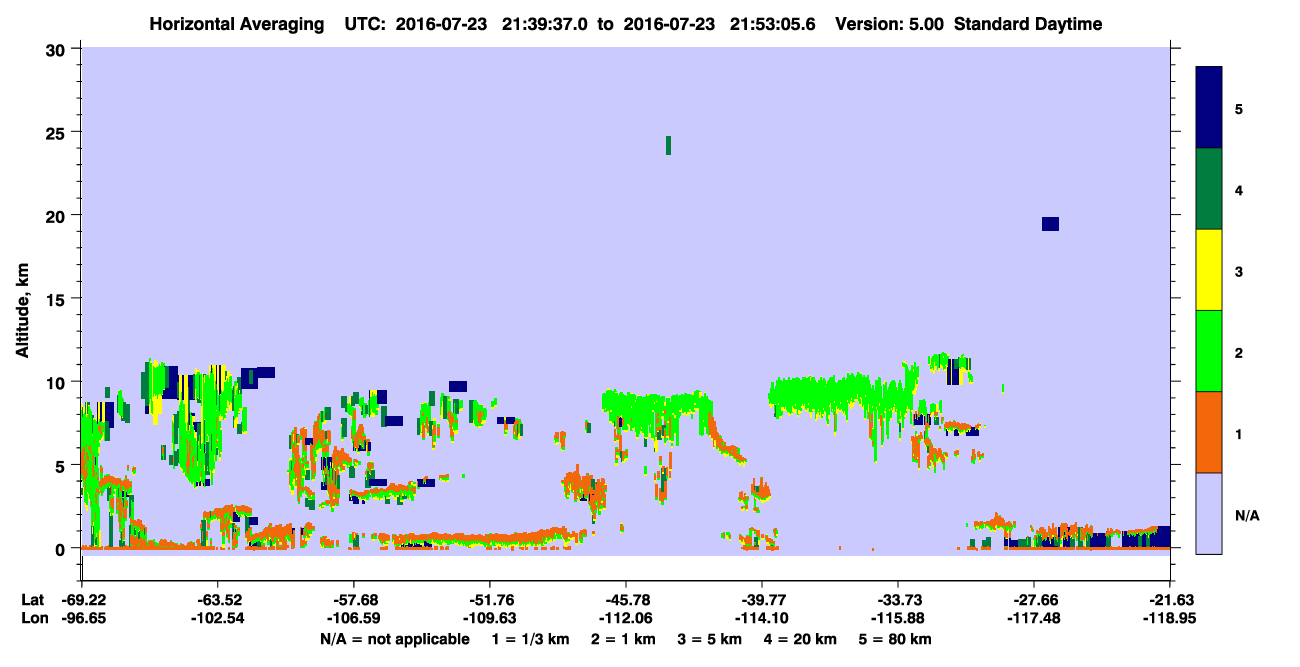The image size is (1300, 667).
Task: Click the colorbar label 4
Action: (x=1239, y=189)
